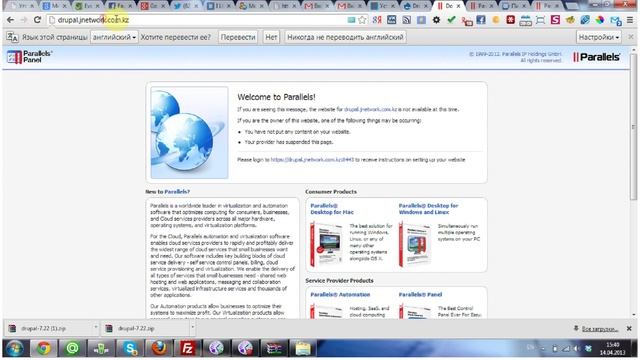Open FileZilla from the taskbar
640x360 pixels.
tap(187, 349)
